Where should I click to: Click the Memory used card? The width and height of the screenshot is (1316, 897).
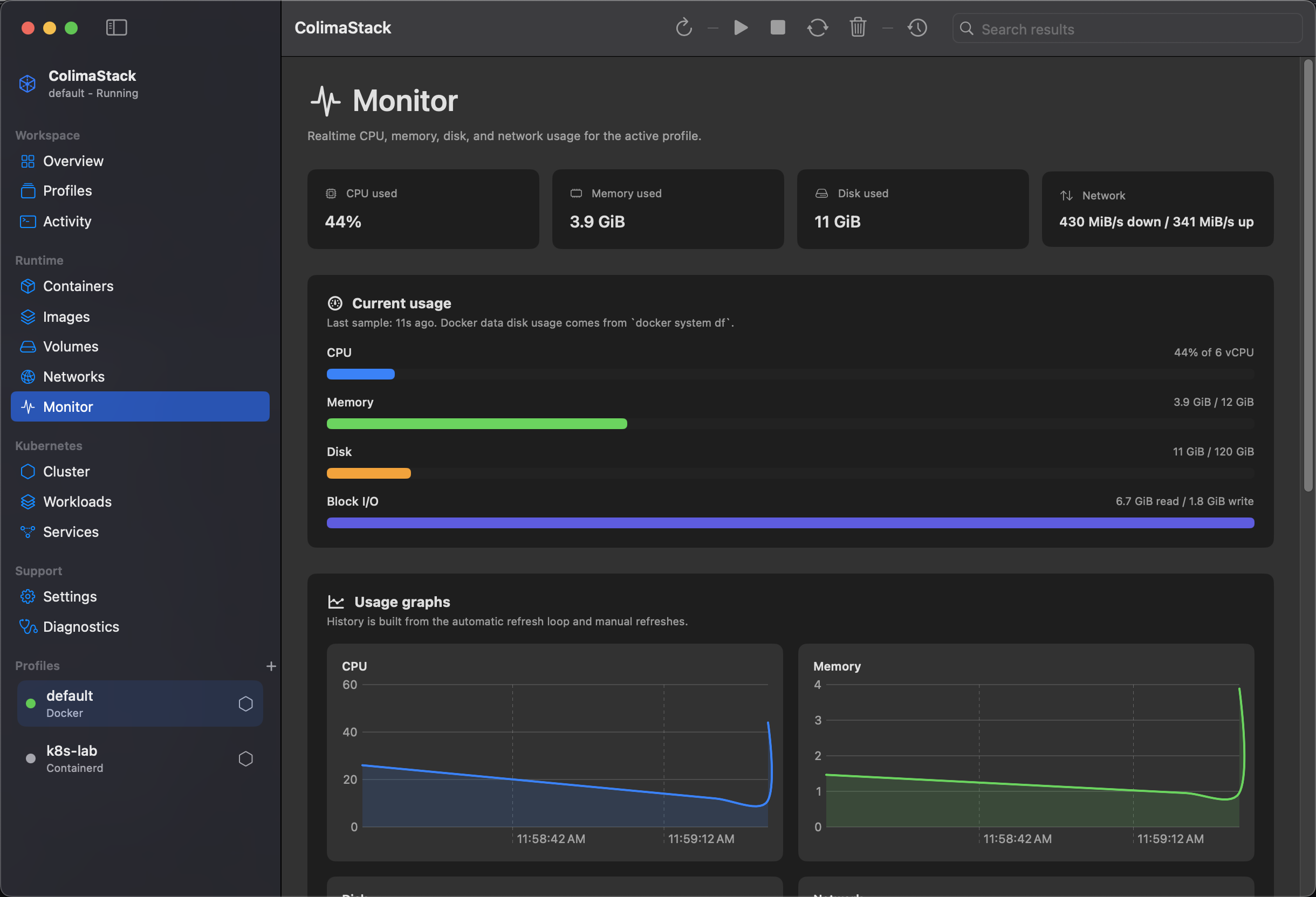668,209
